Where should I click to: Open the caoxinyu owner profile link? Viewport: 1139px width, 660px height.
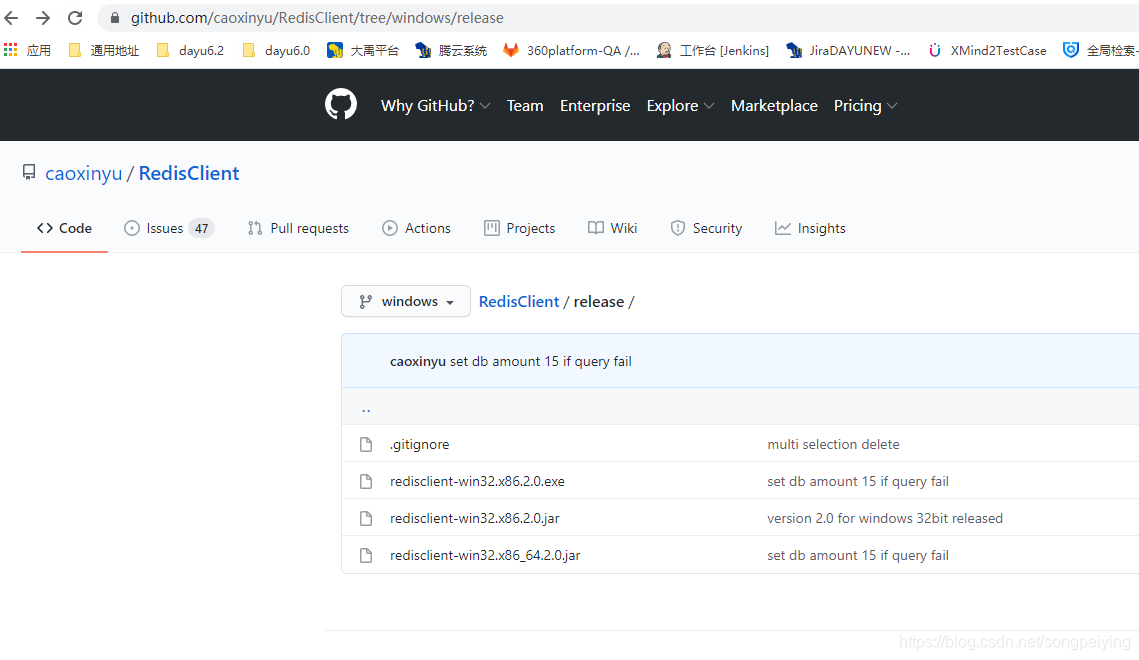pos(84,174)
